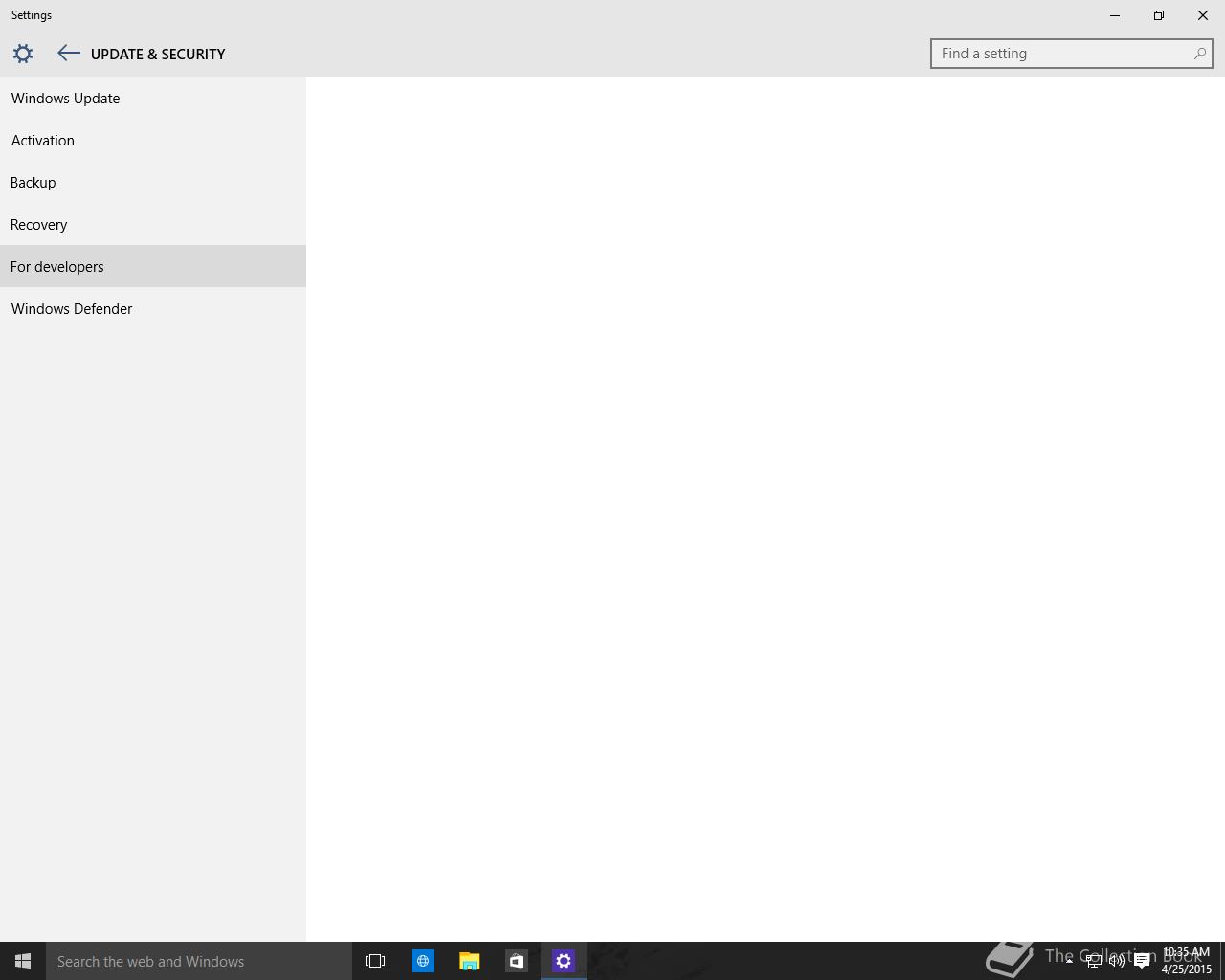Launch the browser globe icon on taskbar

click(422, 961)
